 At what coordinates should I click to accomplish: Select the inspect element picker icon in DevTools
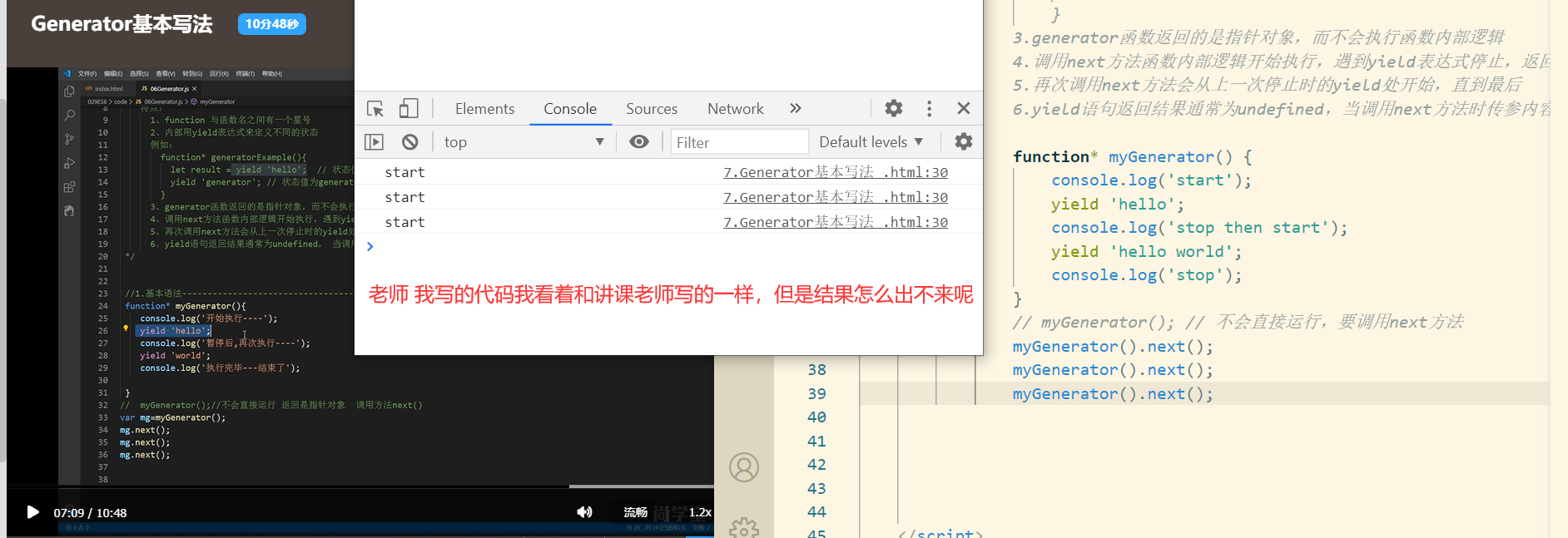click(x=375, y=109)
